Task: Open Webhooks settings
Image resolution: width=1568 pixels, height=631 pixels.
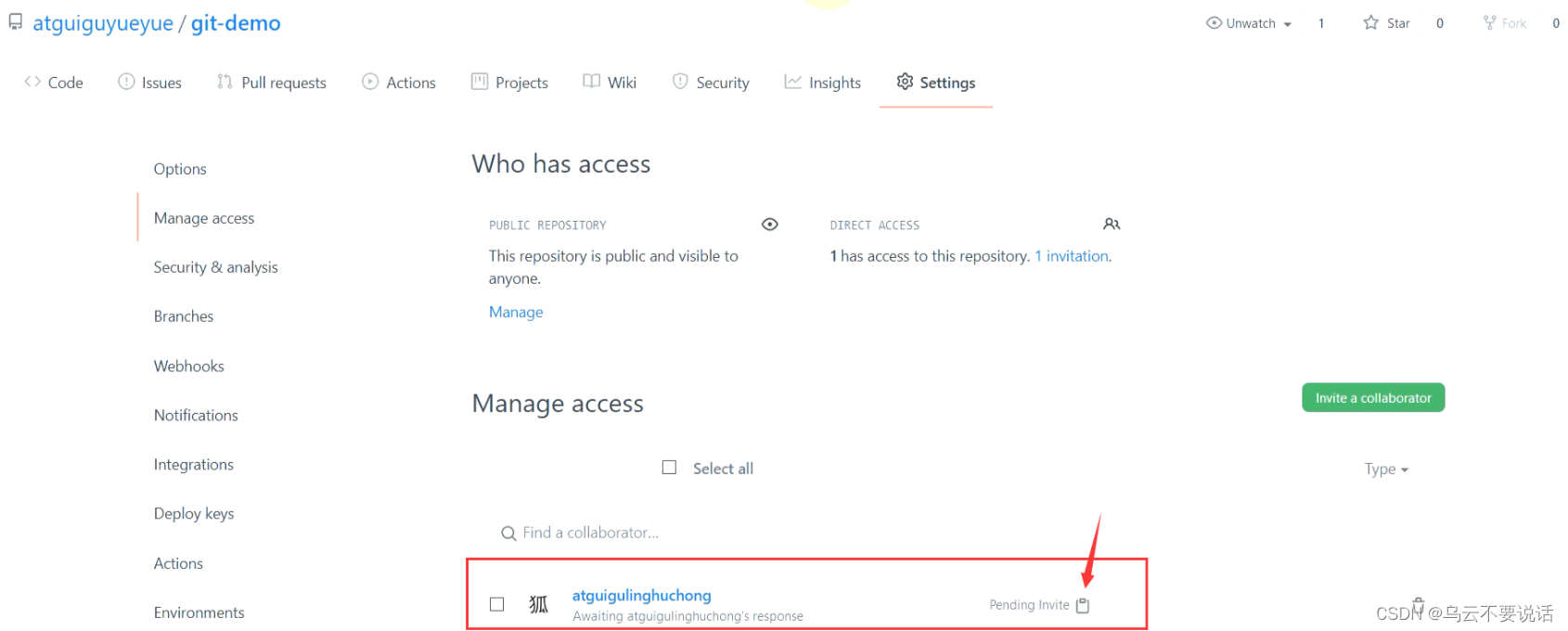Action: pos(189,366)
